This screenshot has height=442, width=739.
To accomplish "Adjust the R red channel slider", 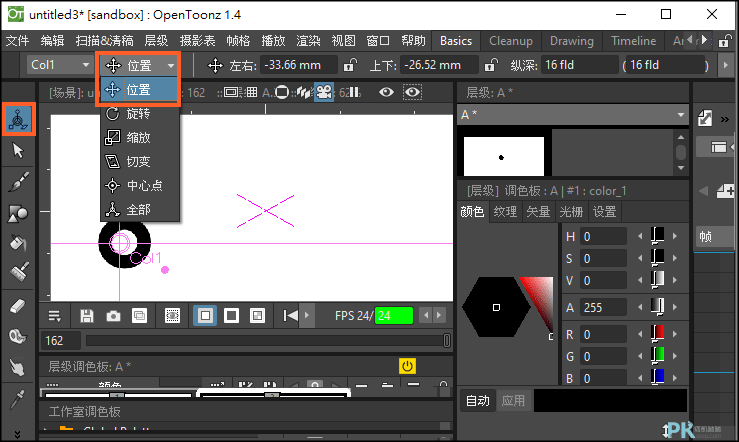I will point(657,334).
